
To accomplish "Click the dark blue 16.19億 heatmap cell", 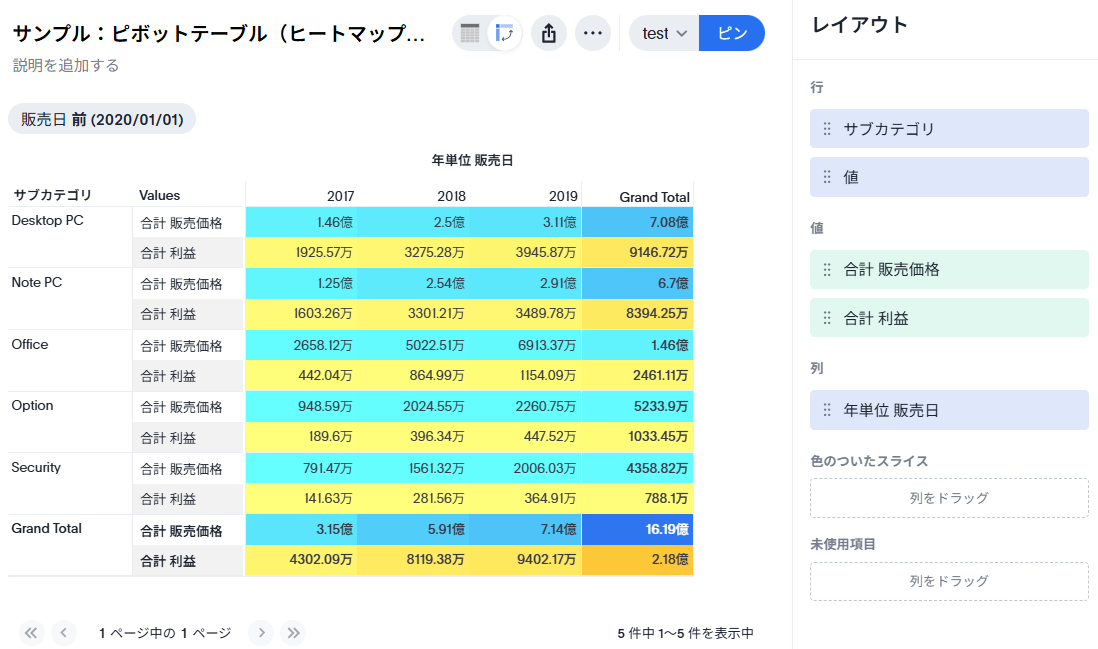I will point(637,530).
